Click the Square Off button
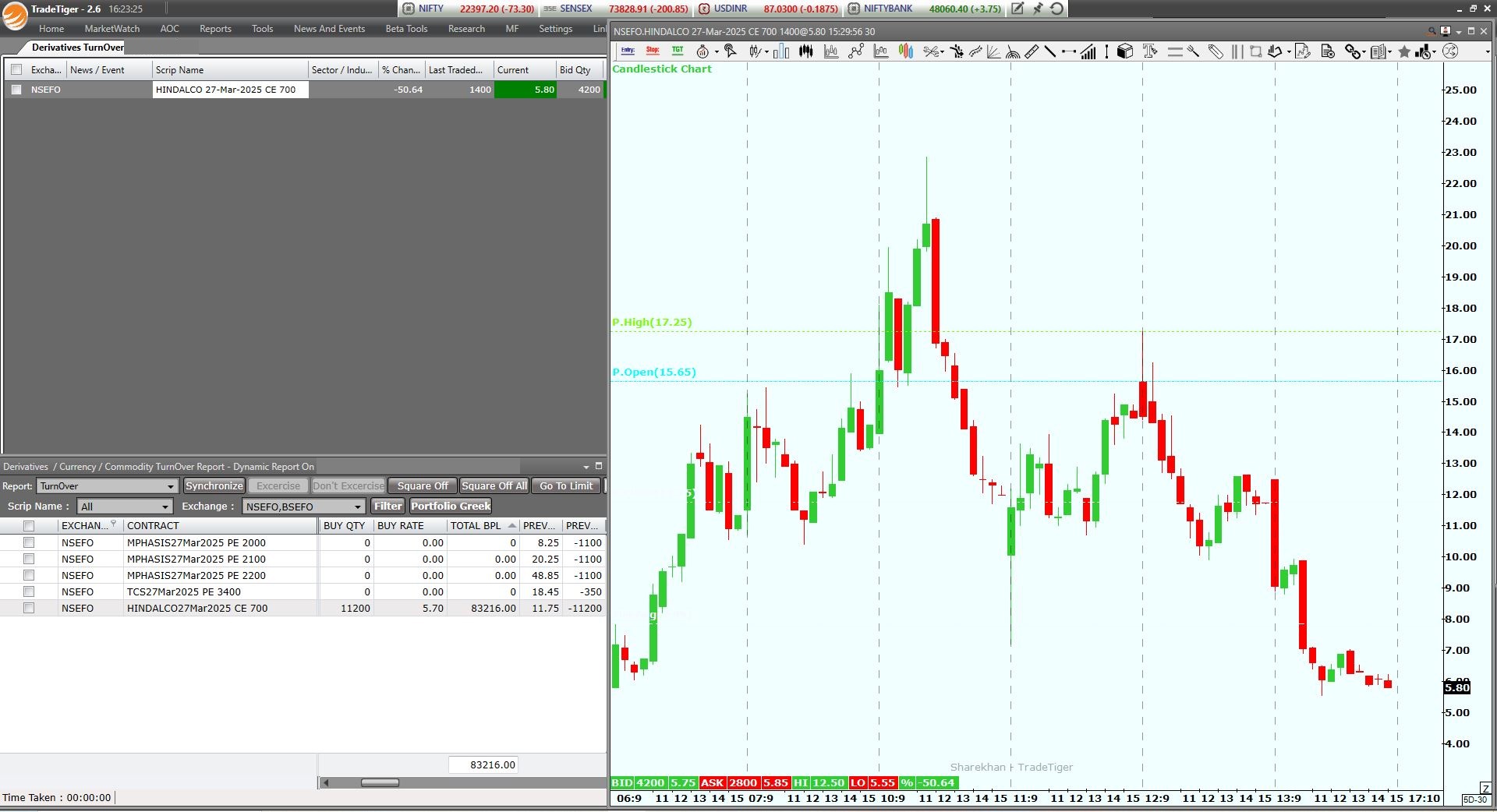This screenshot has height=812, width=1497. click(x=423, y=485)
